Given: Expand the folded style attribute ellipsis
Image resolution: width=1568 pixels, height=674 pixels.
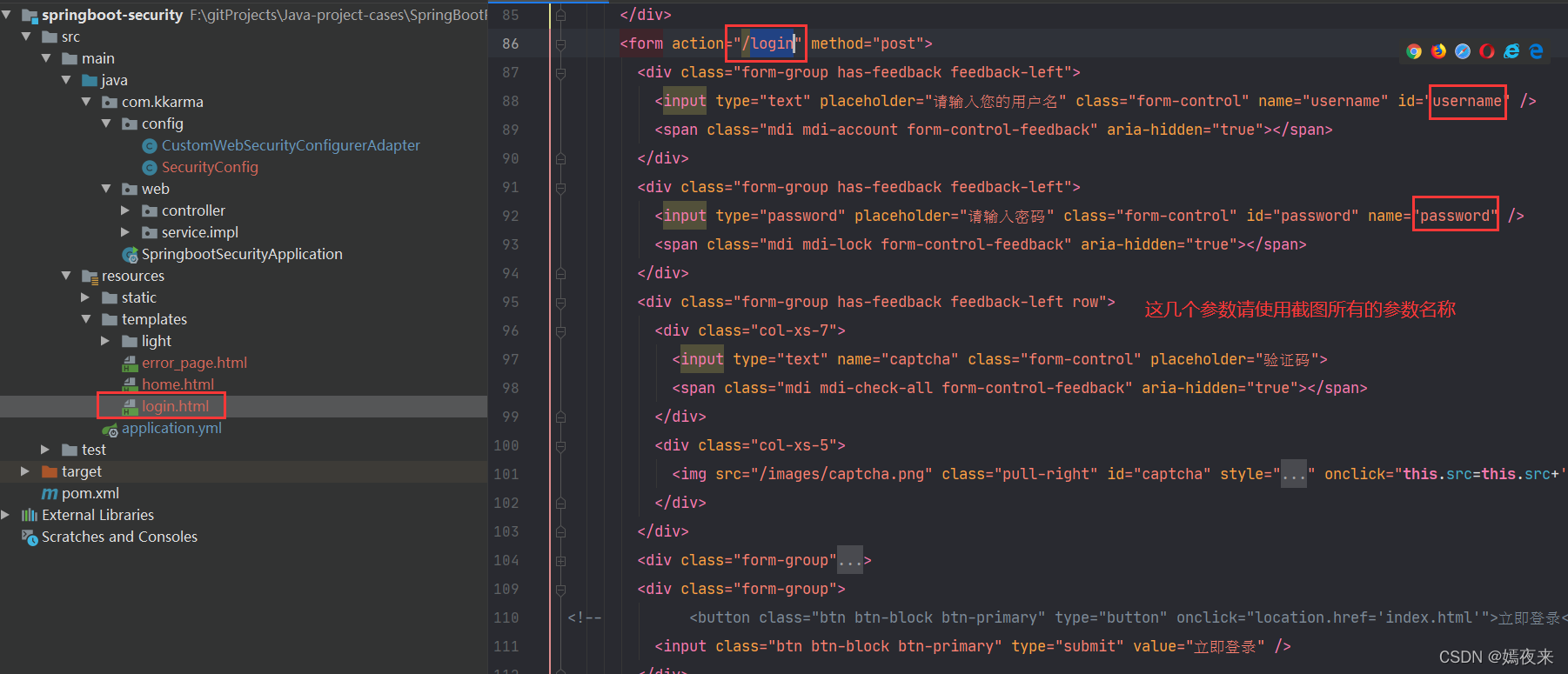Looking at the screenshot, I should (1294, 475).
